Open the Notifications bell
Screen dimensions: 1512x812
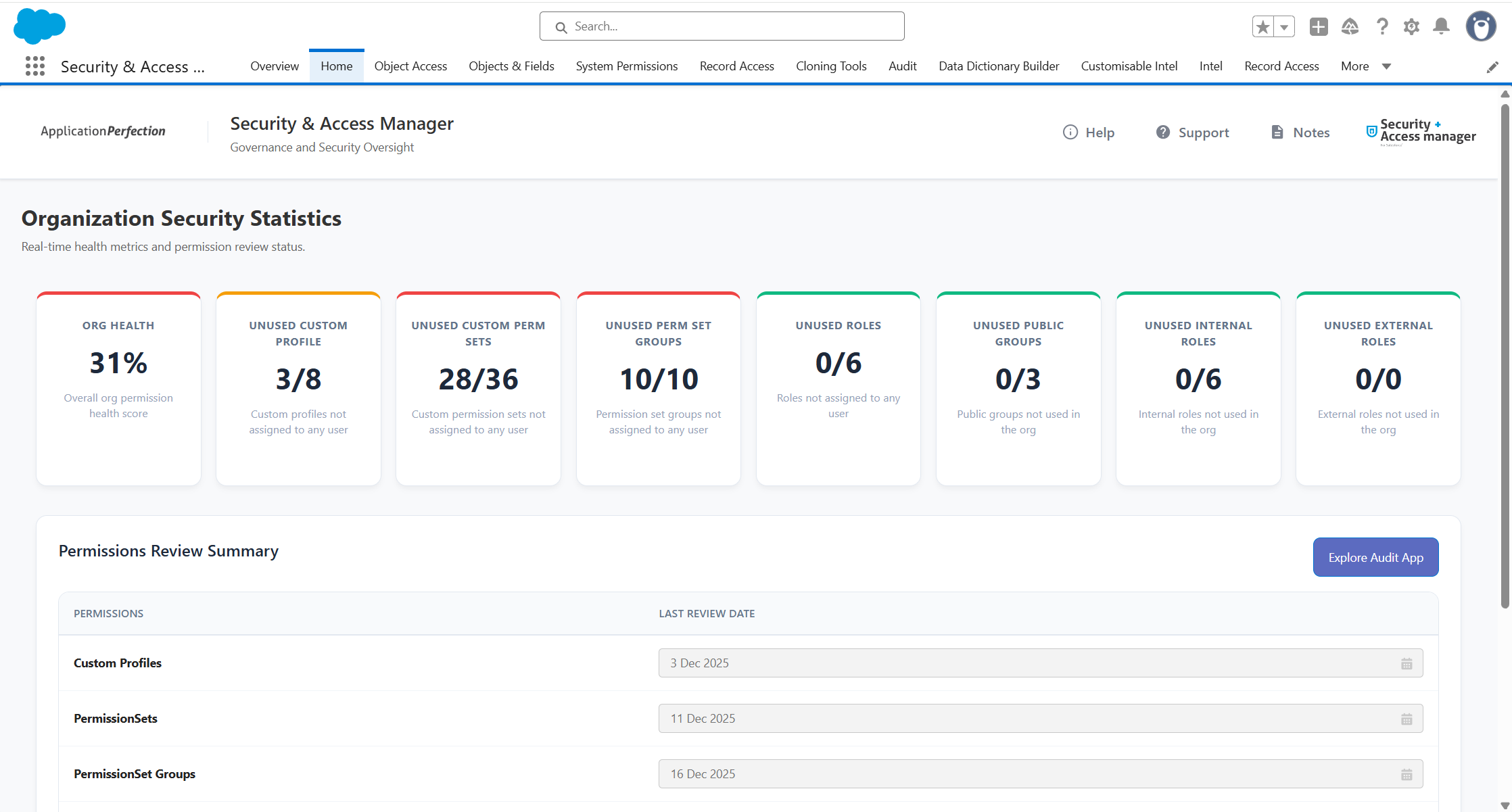coord(1442,27)
